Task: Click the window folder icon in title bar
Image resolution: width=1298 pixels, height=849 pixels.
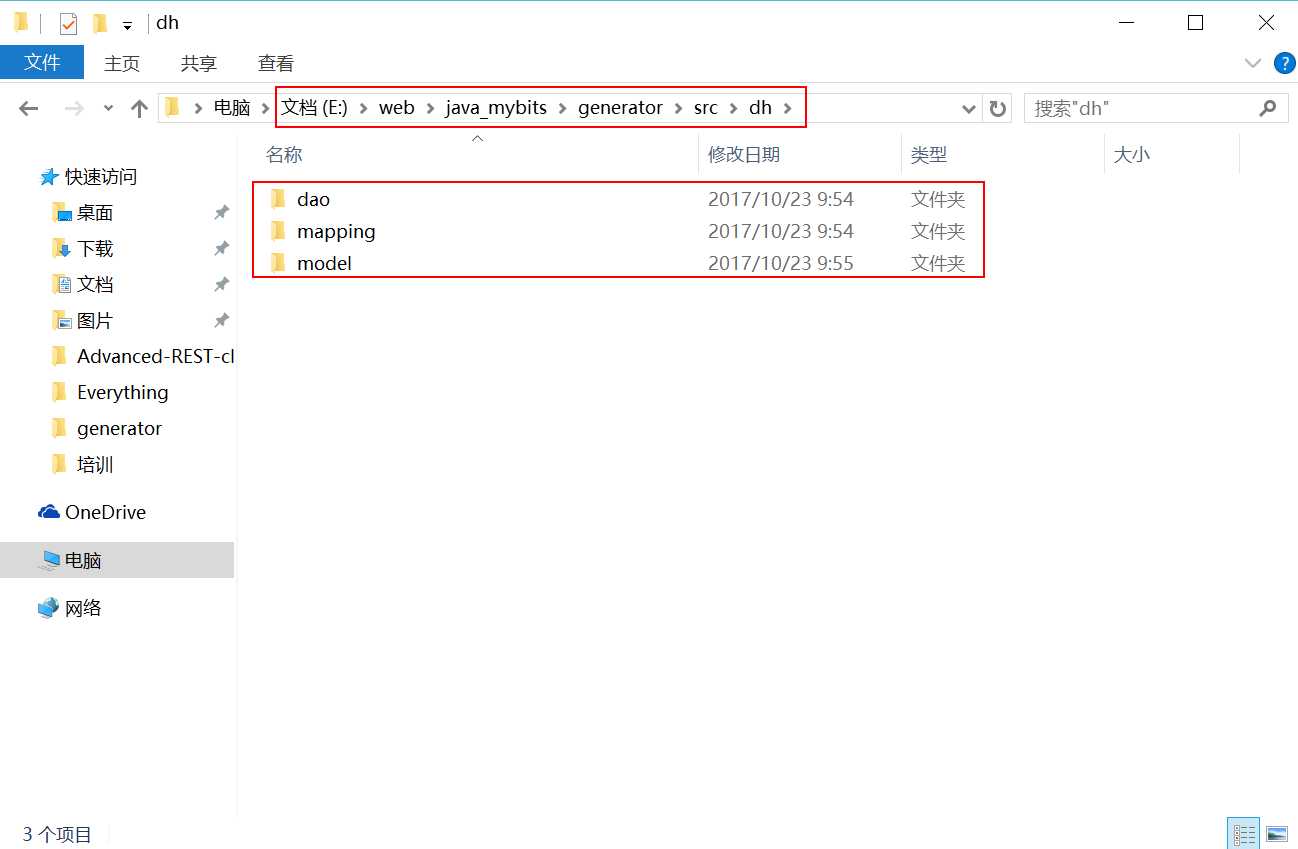Action: pyautogui.click(x=20, y=22)
